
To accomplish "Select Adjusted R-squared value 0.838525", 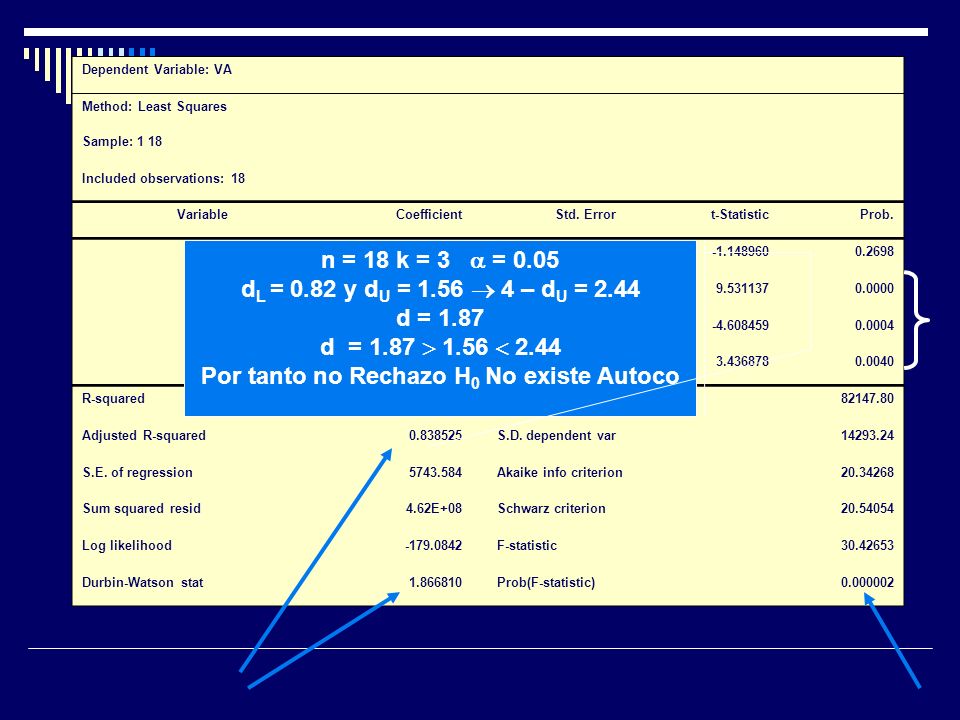I will click(x=435, y=435).
